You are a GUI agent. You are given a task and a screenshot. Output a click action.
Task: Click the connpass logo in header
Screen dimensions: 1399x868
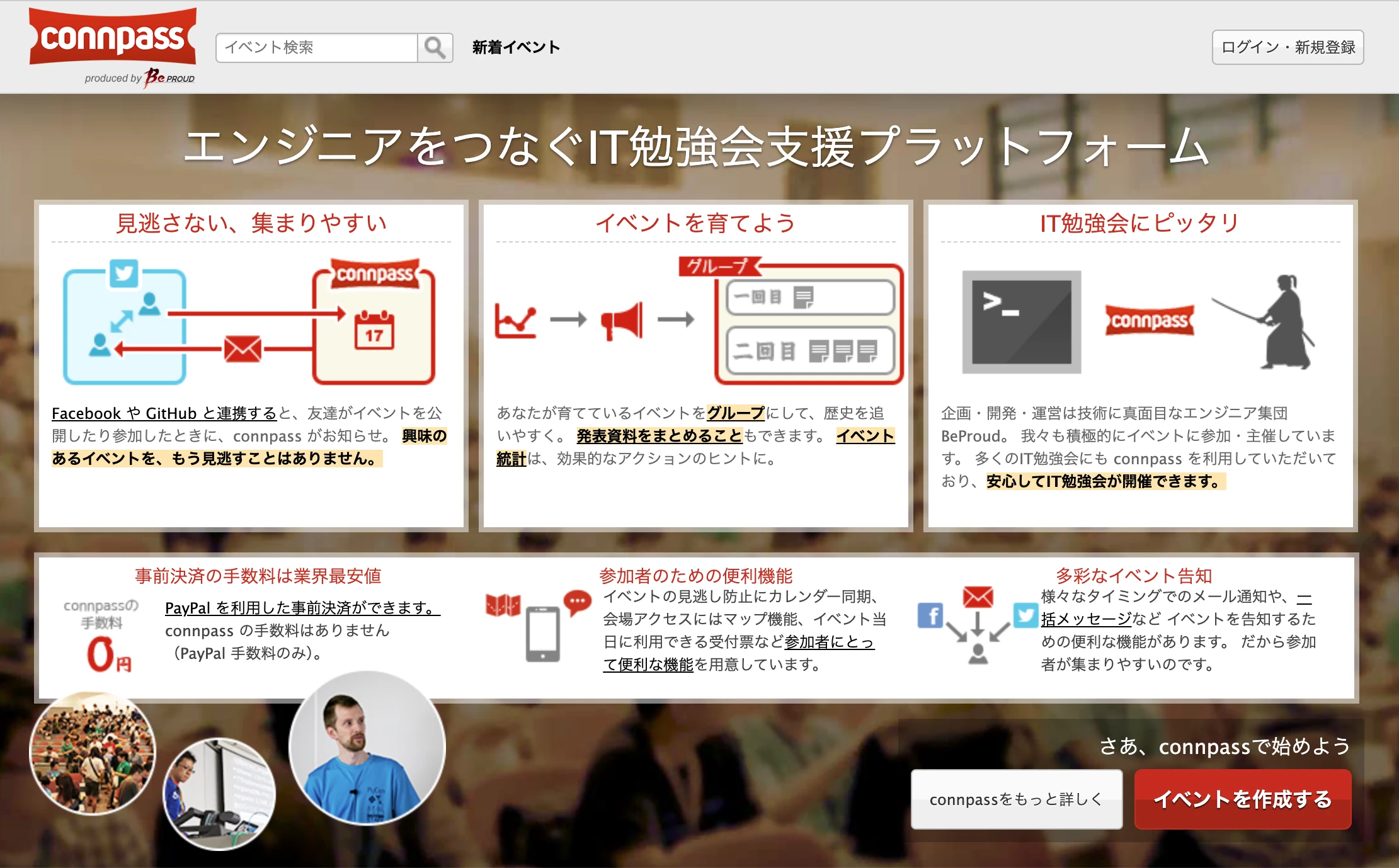pos(112,37)
